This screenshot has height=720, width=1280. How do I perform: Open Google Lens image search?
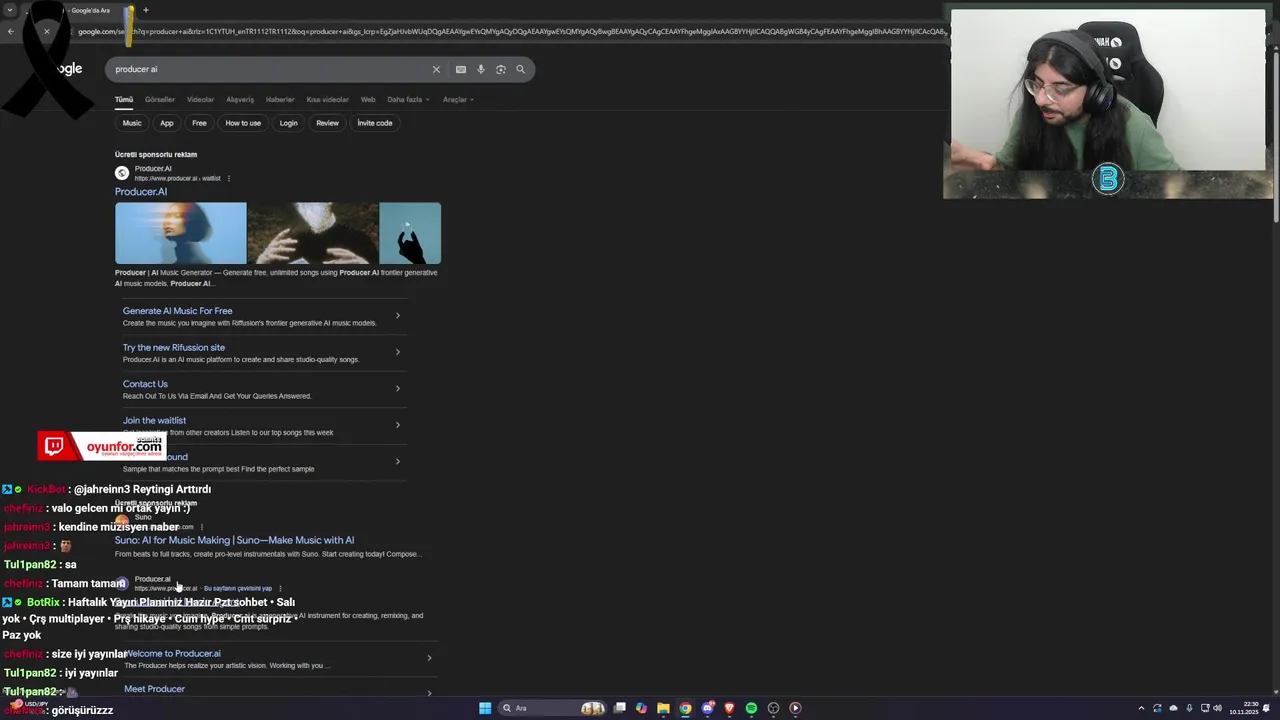tap(501, 69)
